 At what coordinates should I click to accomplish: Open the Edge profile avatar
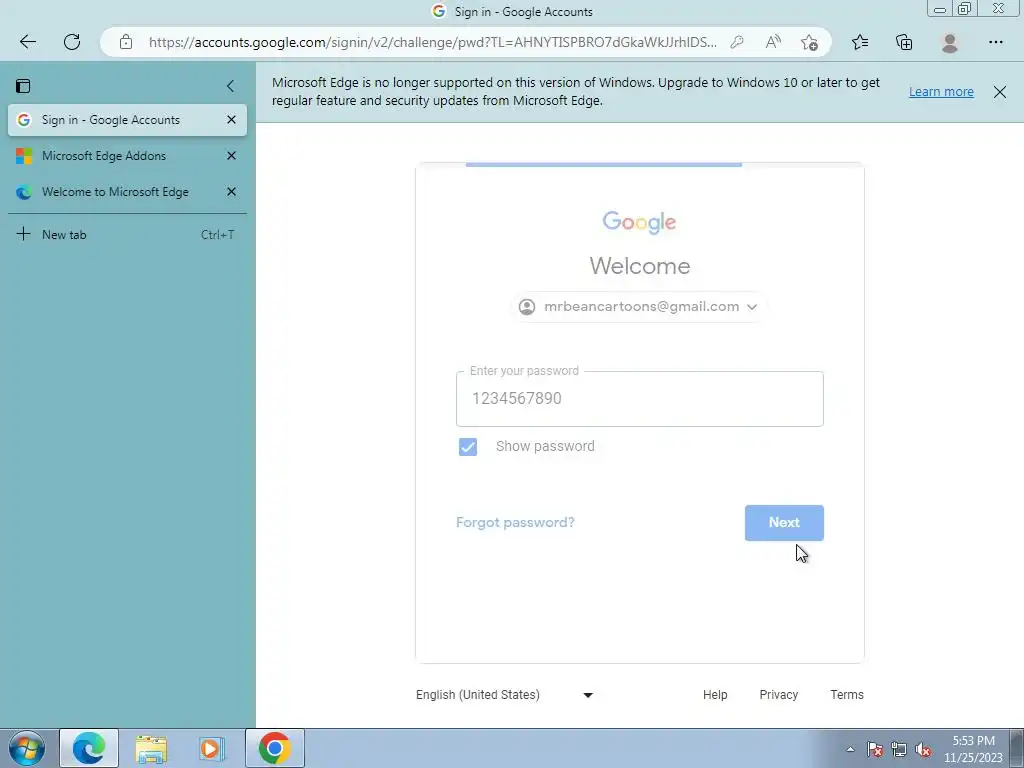(950, 42)
